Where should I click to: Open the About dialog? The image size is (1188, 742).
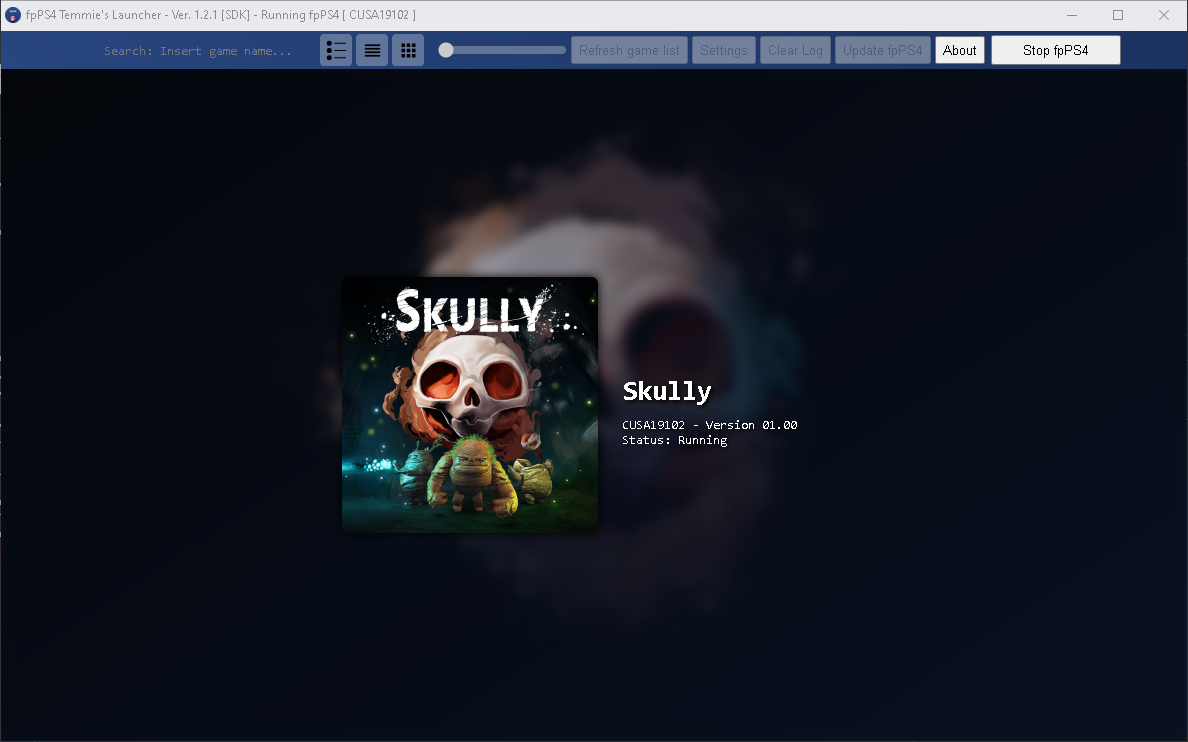959,49
